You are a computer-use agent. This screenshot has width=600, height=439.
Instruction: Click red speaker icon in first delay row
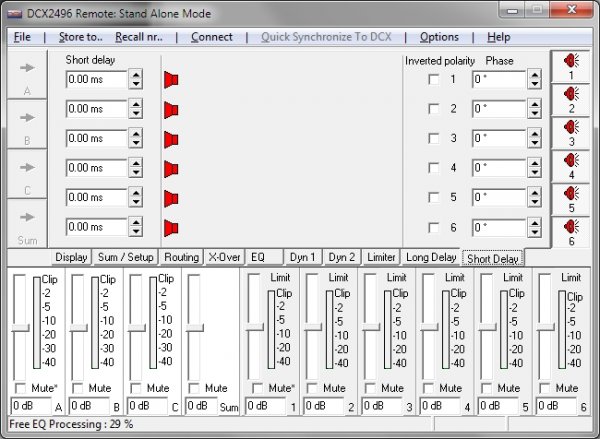(171, 80)
